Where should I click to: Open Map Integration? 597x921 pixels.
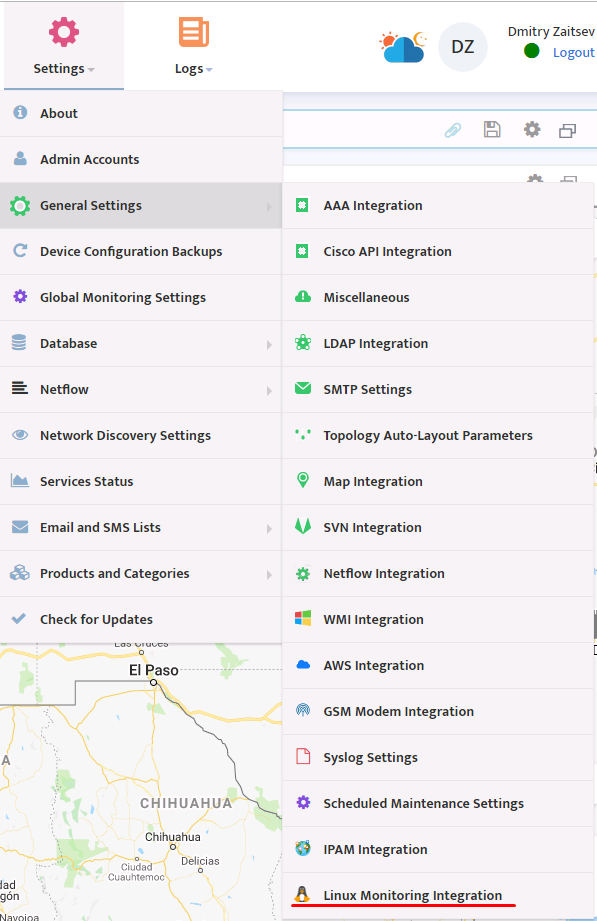[x=438, y=482]
